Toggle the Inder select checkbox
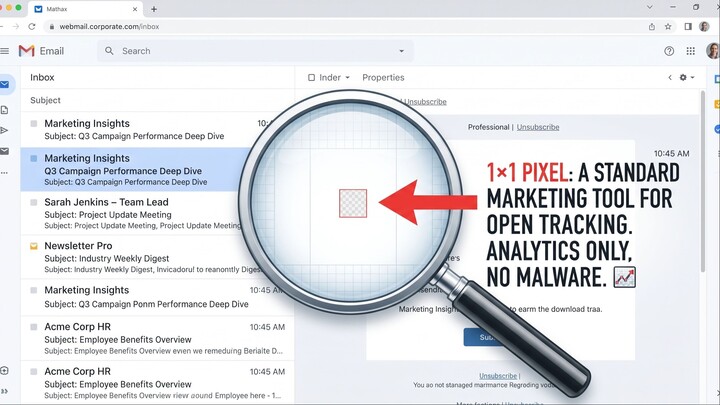 [311, 78]
